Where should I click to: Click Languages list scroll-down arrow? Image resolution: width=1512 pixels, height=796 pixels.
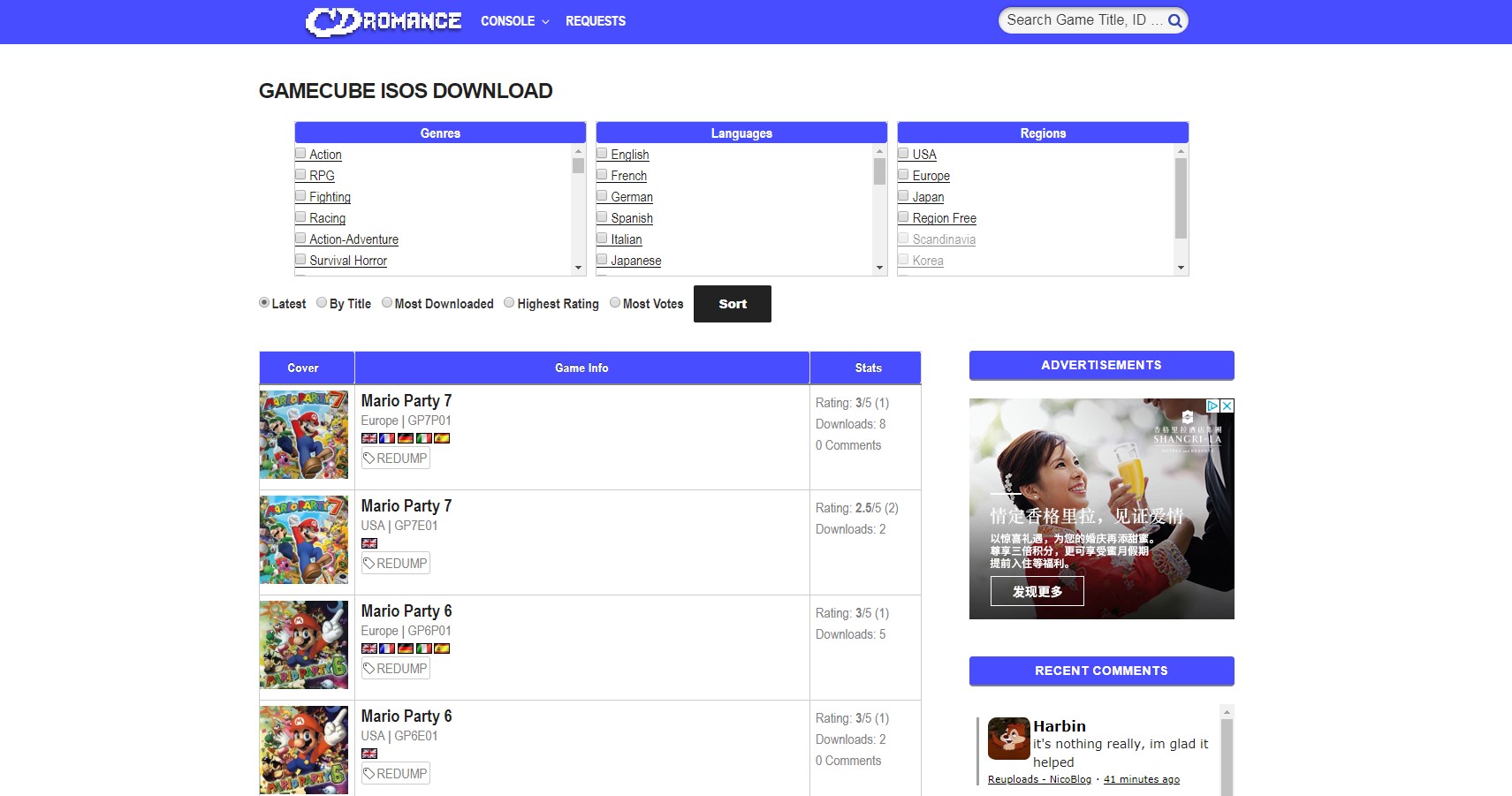coord(880,268)
